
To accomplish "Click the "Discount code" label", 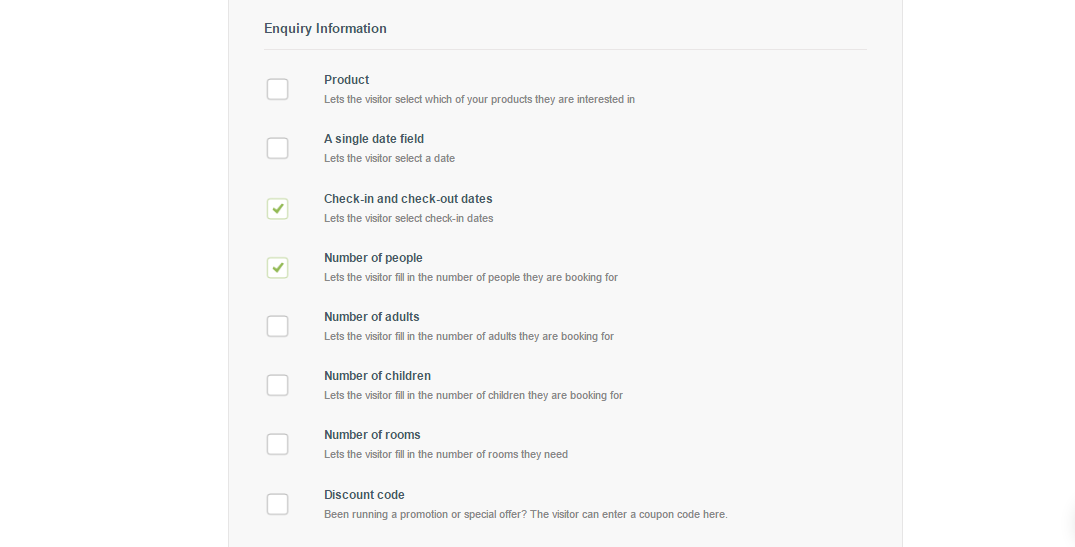I will pos(364,495).
